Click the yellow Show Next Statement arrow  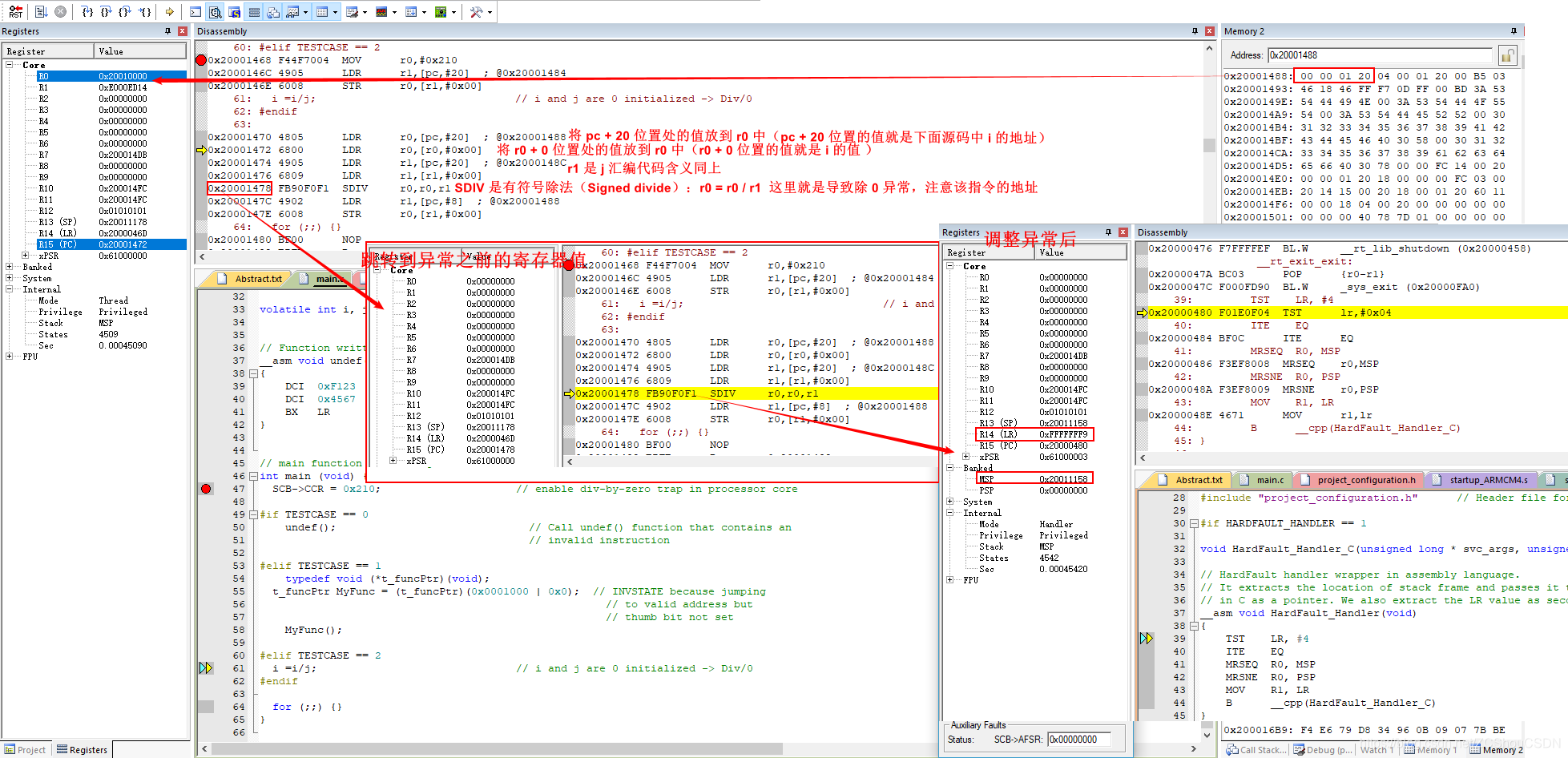point(169,12)
